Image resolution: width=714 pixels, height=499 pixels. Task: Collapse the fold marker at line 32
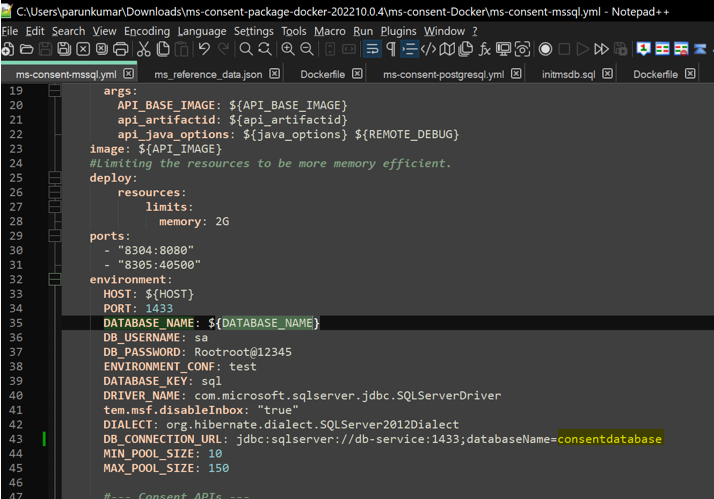pyautogui.click(x=54, y=280)
